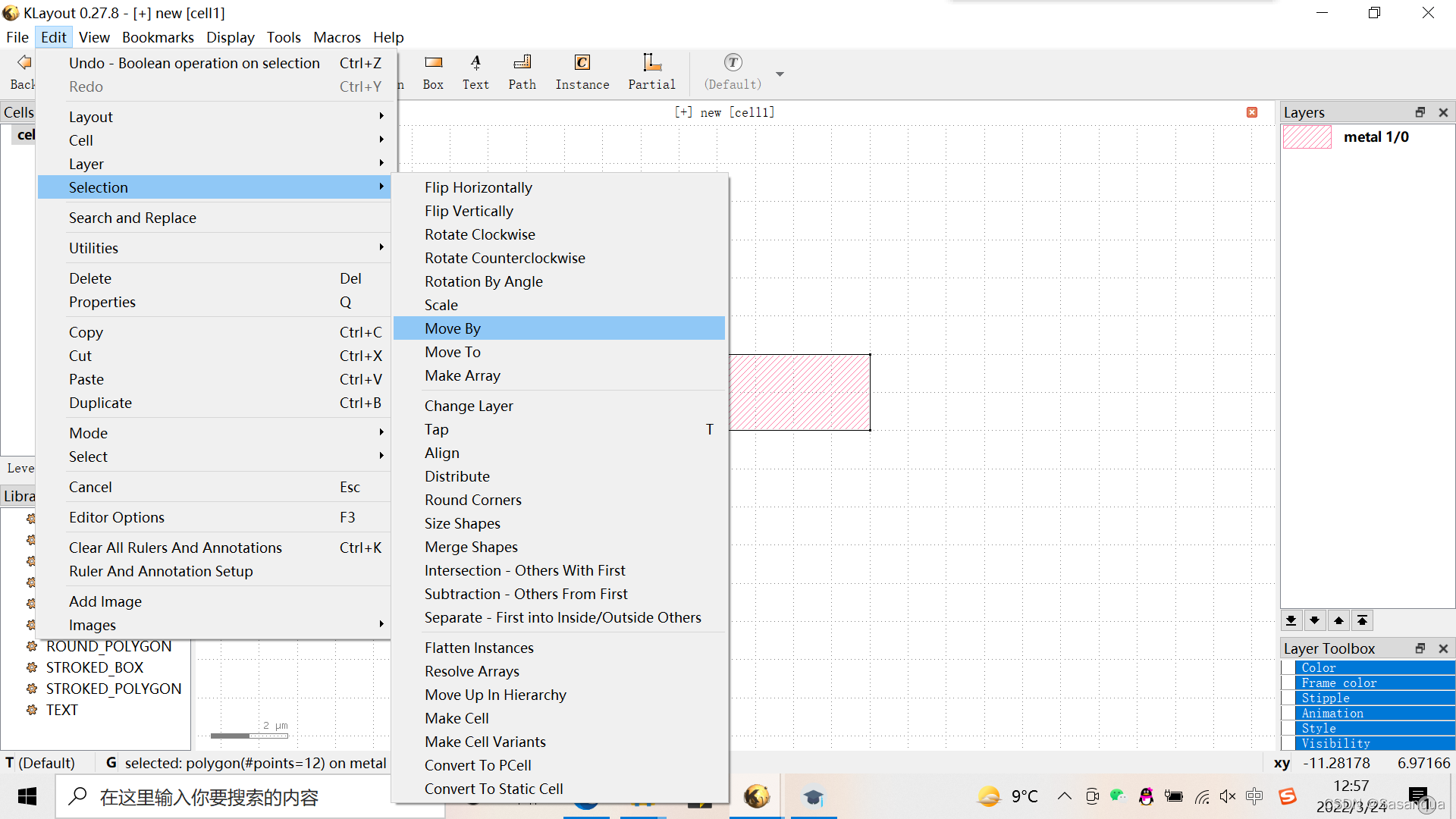This screenshot has width=1456, height=819.
Task: Select the Instance tool
Action: coord(582,72)
